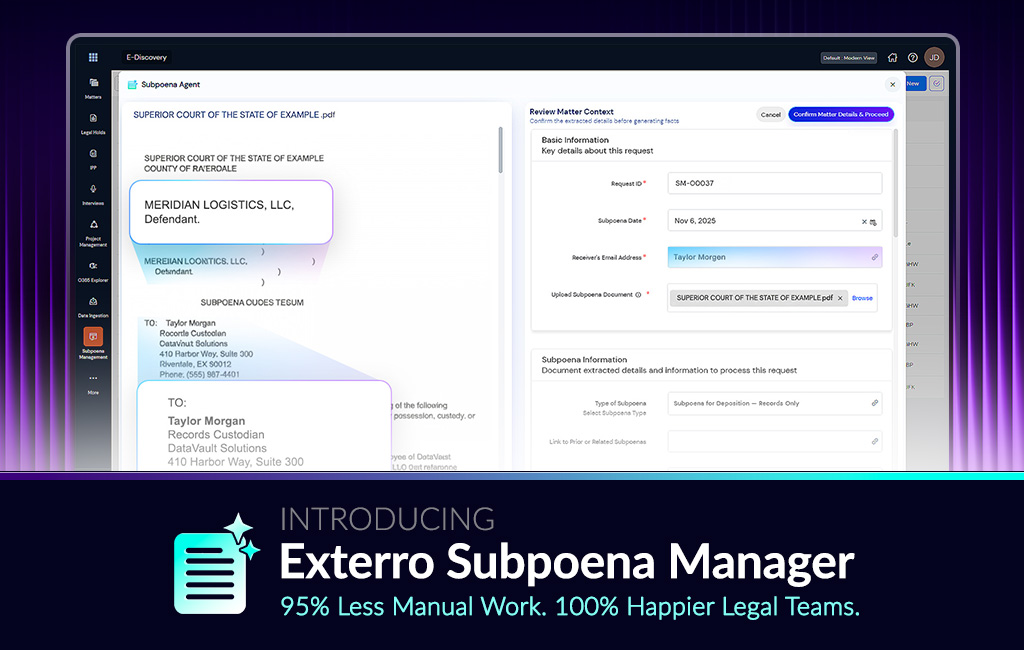Click the New button behind the dialog
This screenshot has height=650, width=1024.
tap(915, 84)
